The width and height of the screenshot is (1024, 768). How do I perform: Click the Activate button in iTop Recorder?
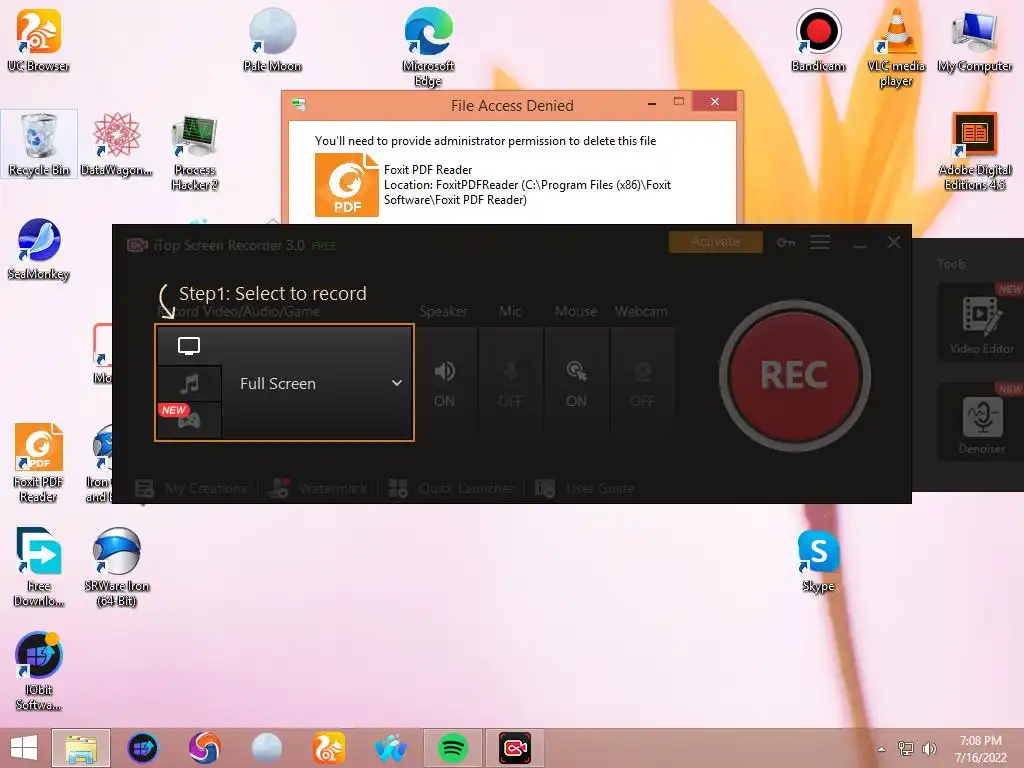(716, 242)
